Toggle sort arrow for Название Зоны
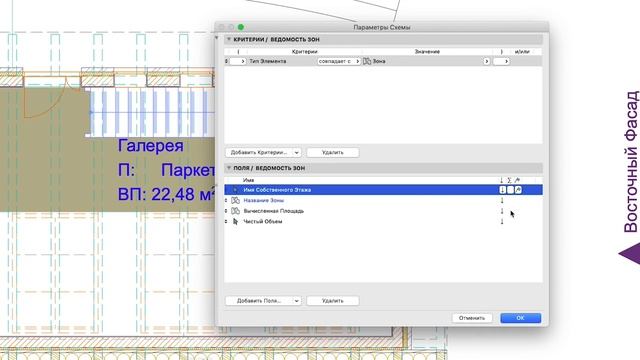The image size is (640, 360). [502, 200]
